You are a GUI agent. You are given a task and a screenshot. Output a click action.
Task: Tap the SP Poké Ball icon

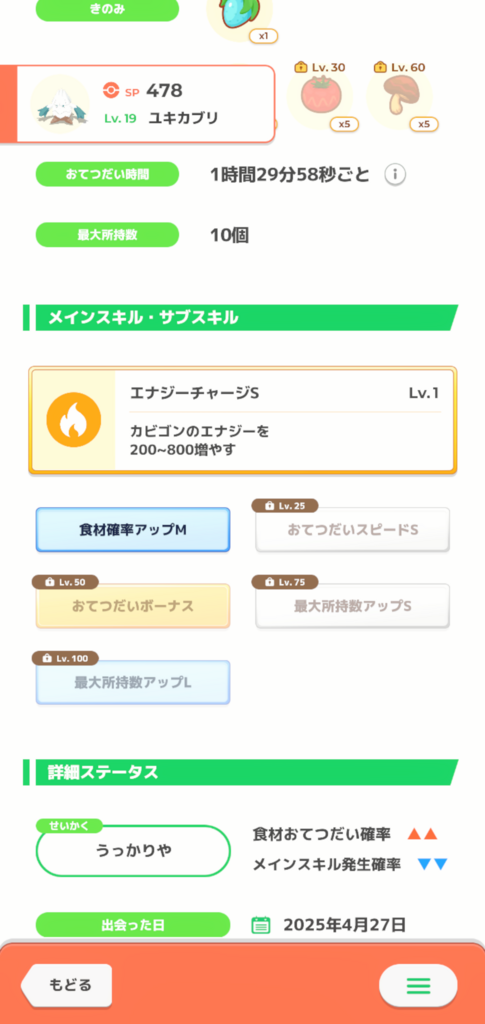click(x=111, y=91)
